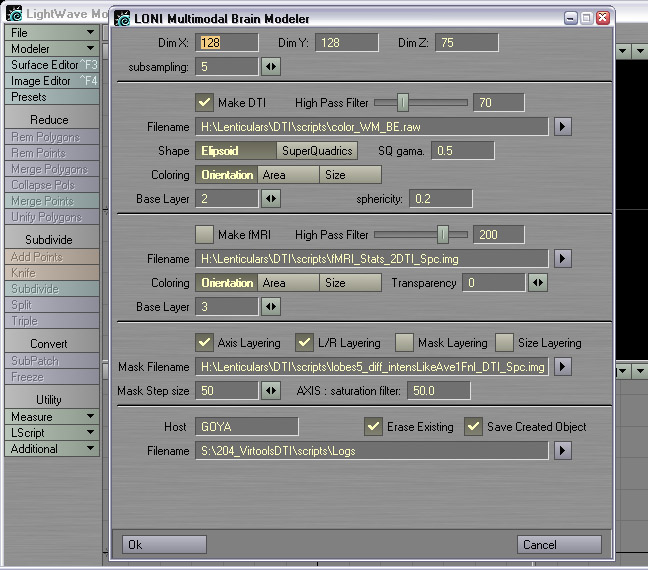Click LightWave Modeler window icon

(14, 13)
